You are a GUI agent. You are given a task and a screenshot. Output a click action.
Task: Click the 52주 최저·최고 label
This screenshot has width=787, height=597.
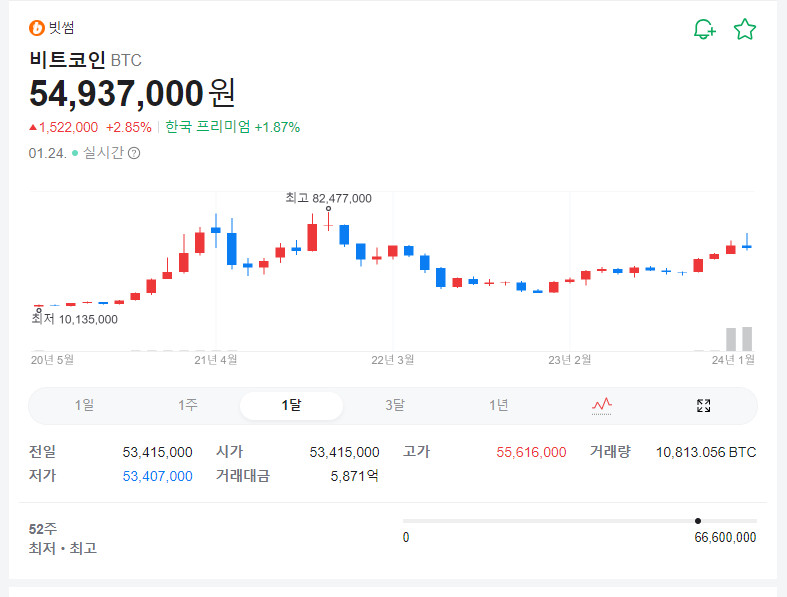tap(63, 539)
